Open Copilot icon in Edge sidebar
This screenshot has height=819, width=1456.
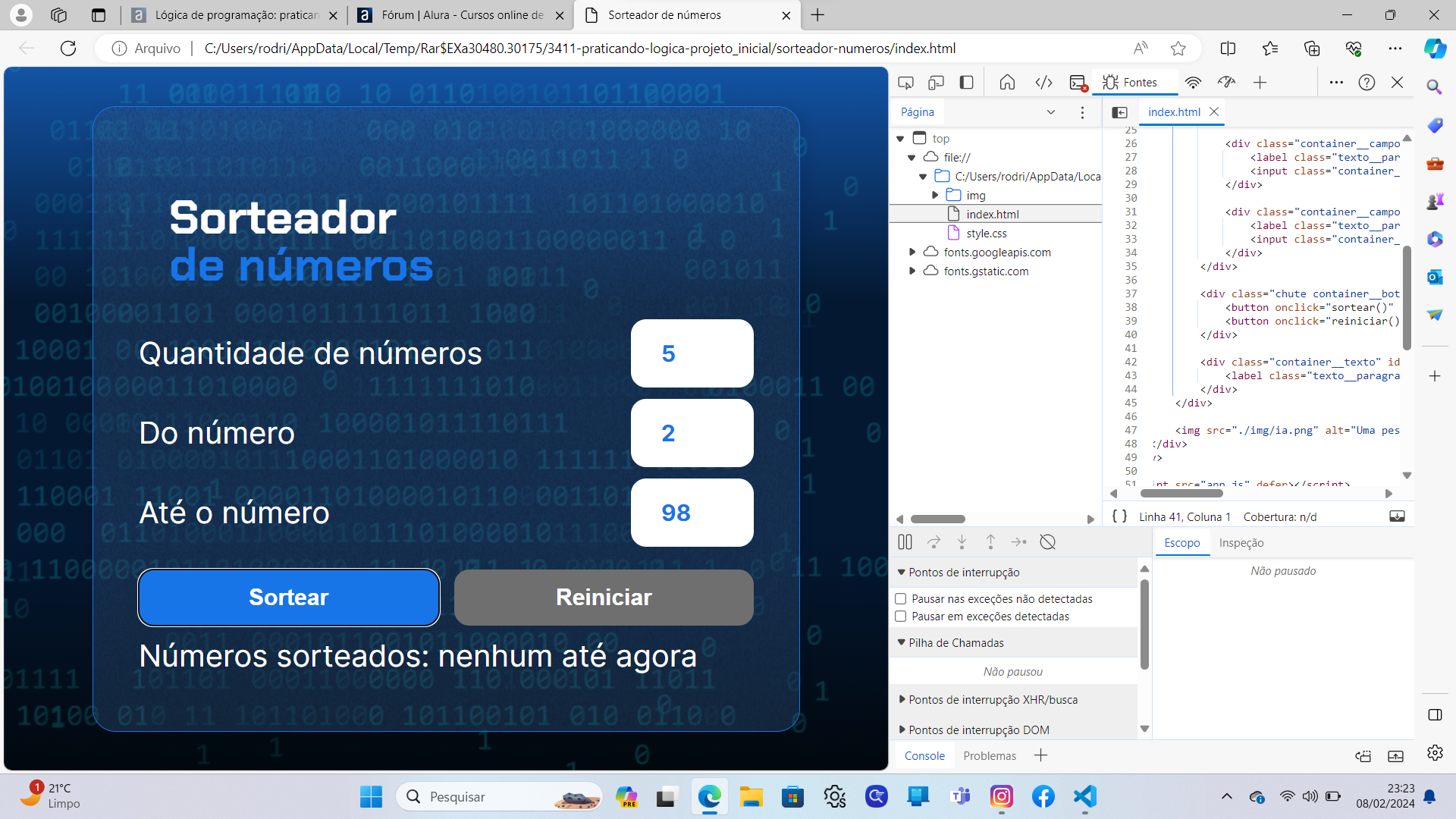[1435, 49]
